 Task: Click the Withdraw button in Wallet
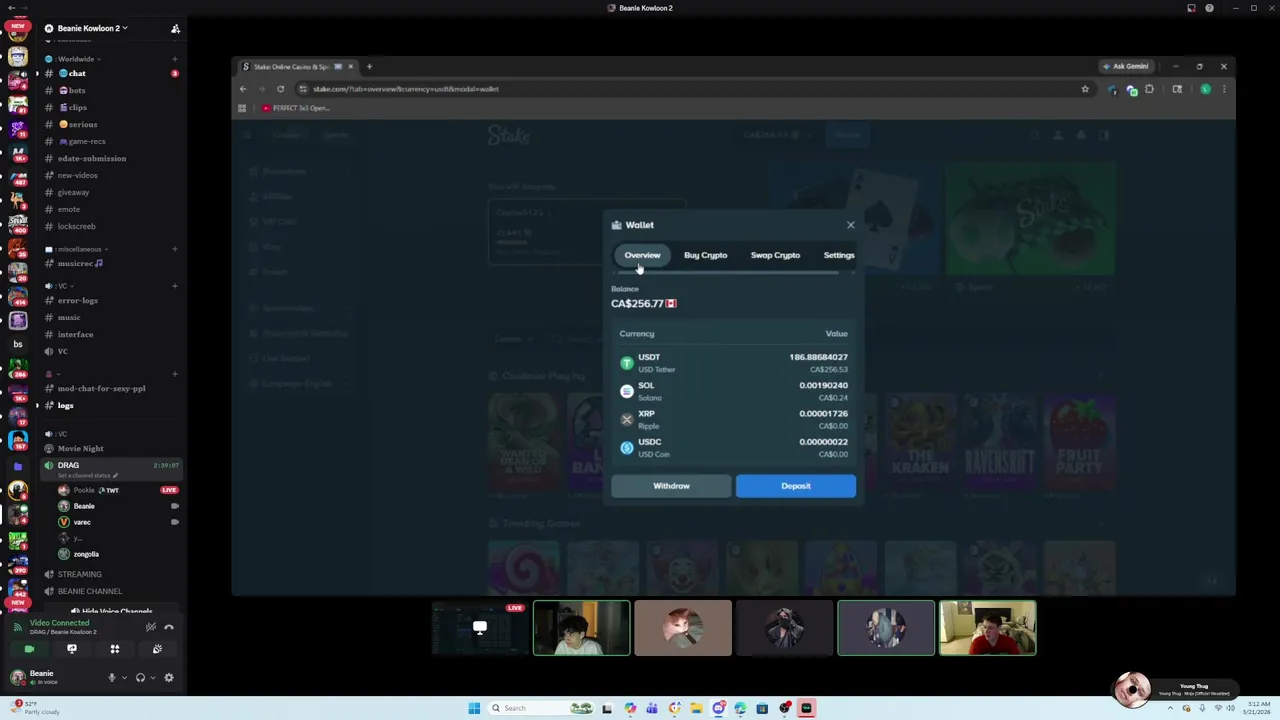[671, 486]
